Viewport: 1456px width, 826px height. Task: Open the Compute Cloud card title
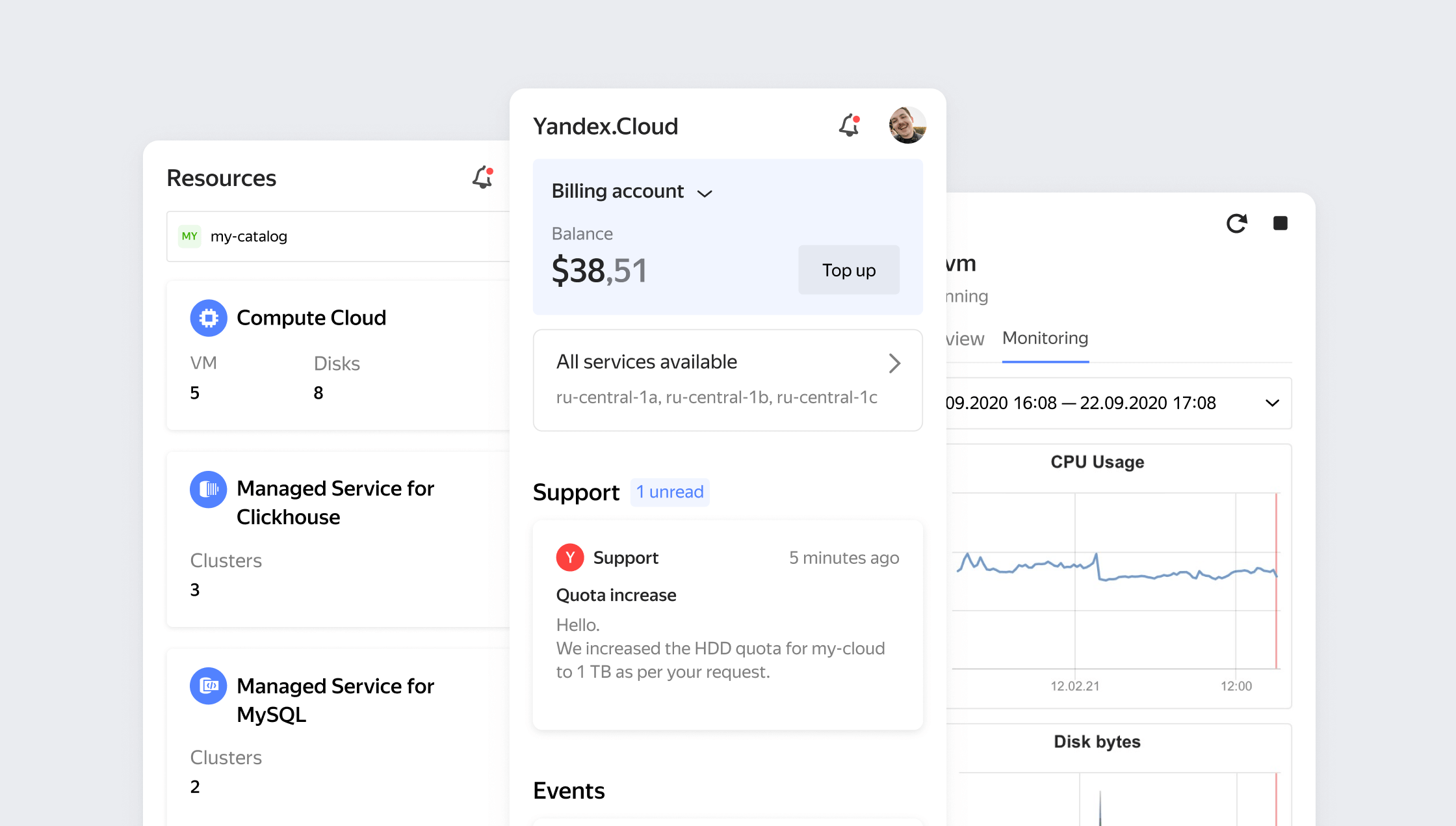311,318
